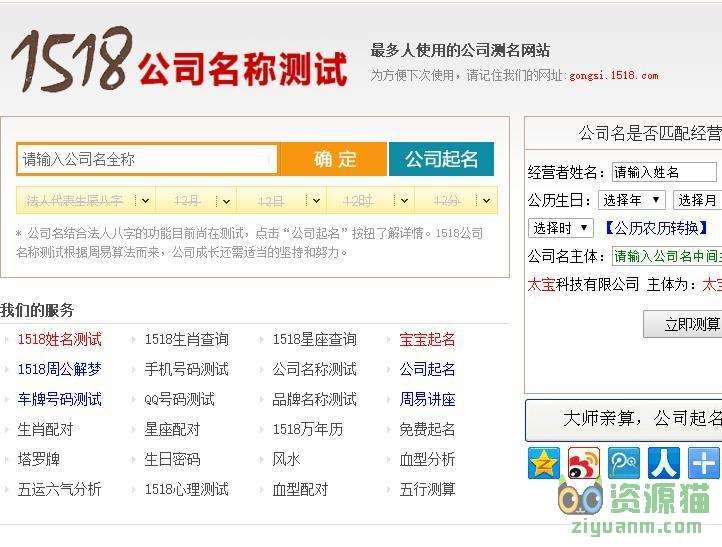Click the QQ Zone star share icon
Screen dimensions: 722x547
tap(544, 463)
